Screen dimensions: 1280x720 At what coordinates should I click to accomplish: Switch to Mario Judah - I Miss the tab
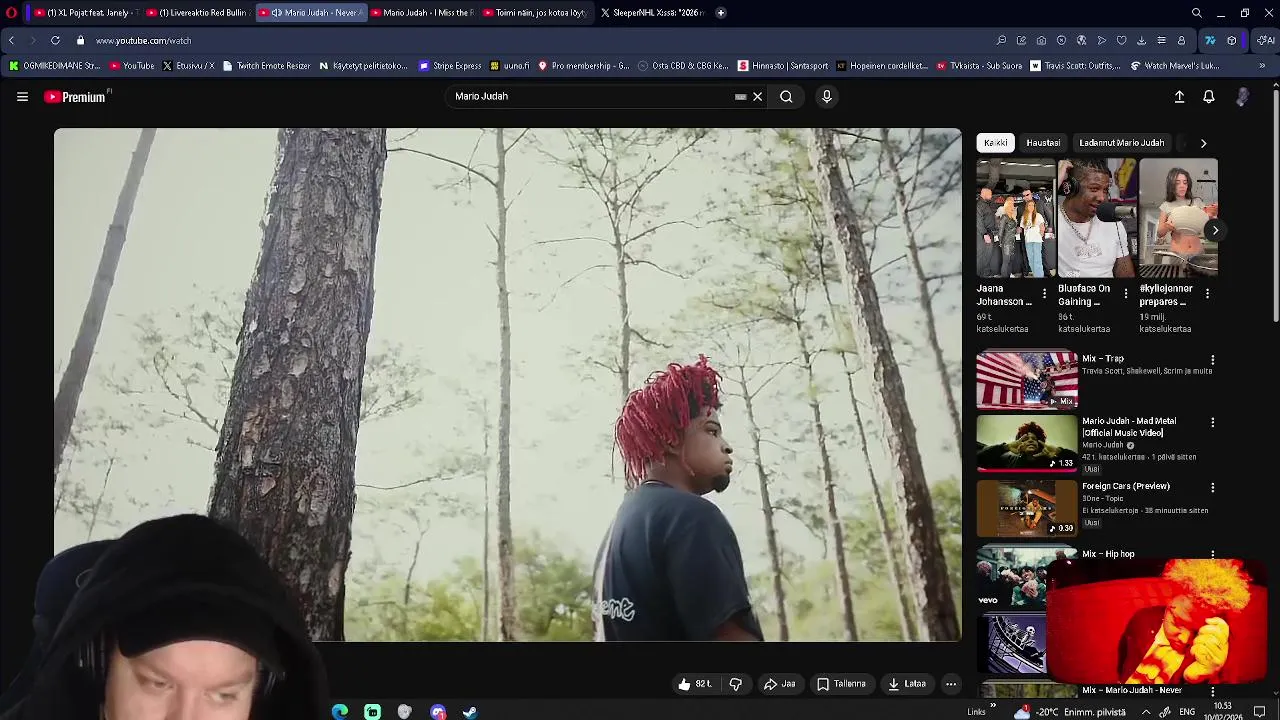coord(424,13)
